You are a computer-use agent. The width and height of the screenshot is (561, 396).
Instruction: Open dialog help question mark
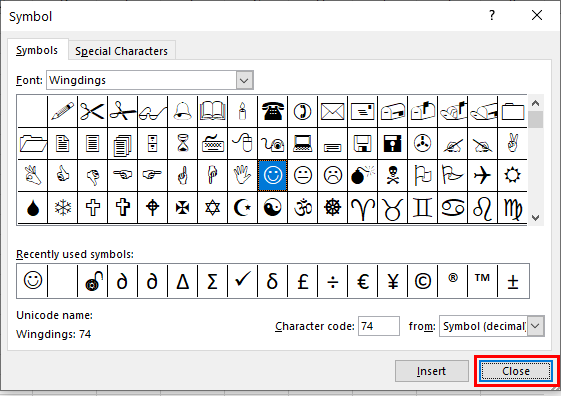click(492, 15)
